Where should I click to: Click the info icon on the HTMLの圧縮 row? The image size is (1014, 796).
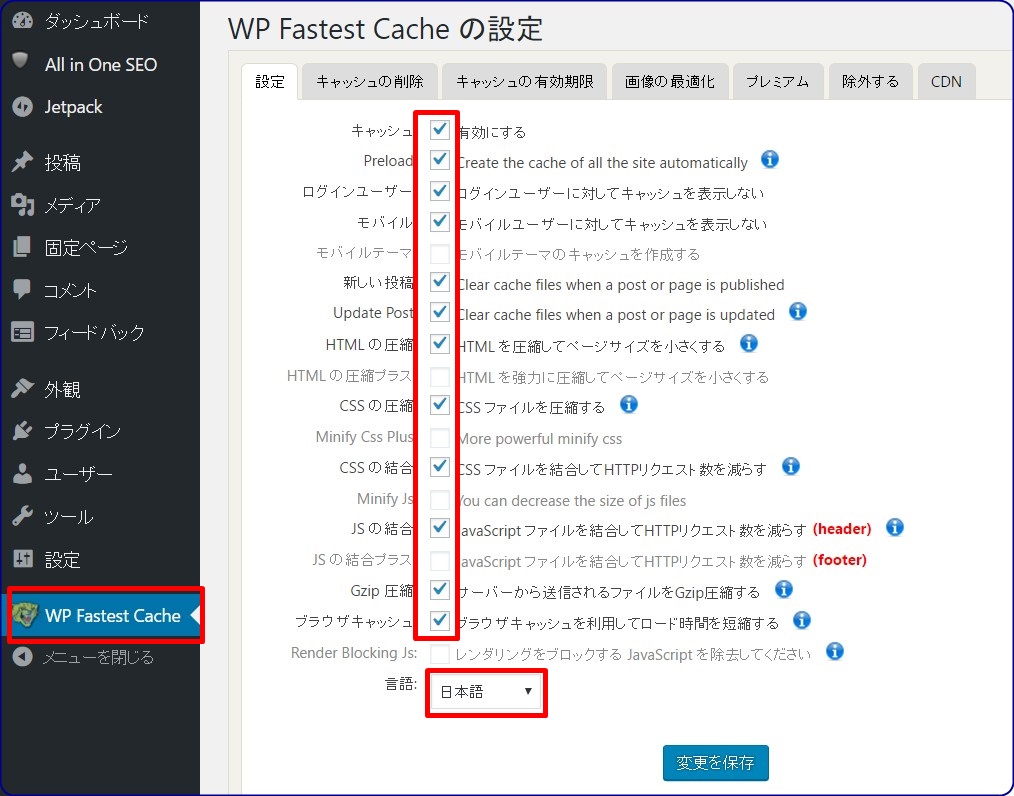click(749, 343)
